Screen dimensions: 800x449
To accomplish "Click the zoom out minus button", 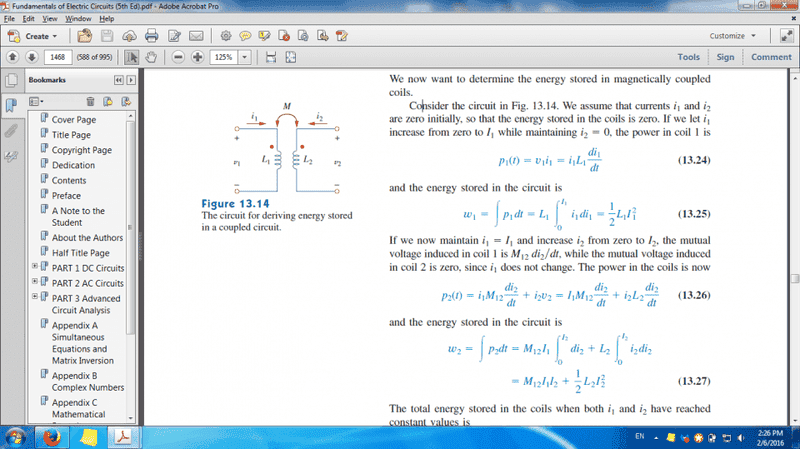I will click(x=180, y=58).
